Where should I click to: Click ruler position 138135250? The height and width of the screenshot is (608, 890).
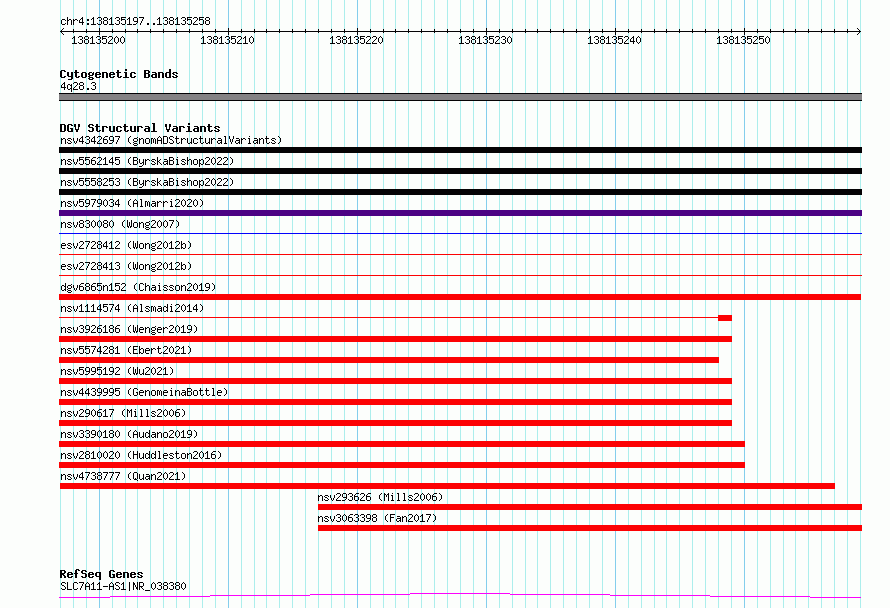click(743, 40)
